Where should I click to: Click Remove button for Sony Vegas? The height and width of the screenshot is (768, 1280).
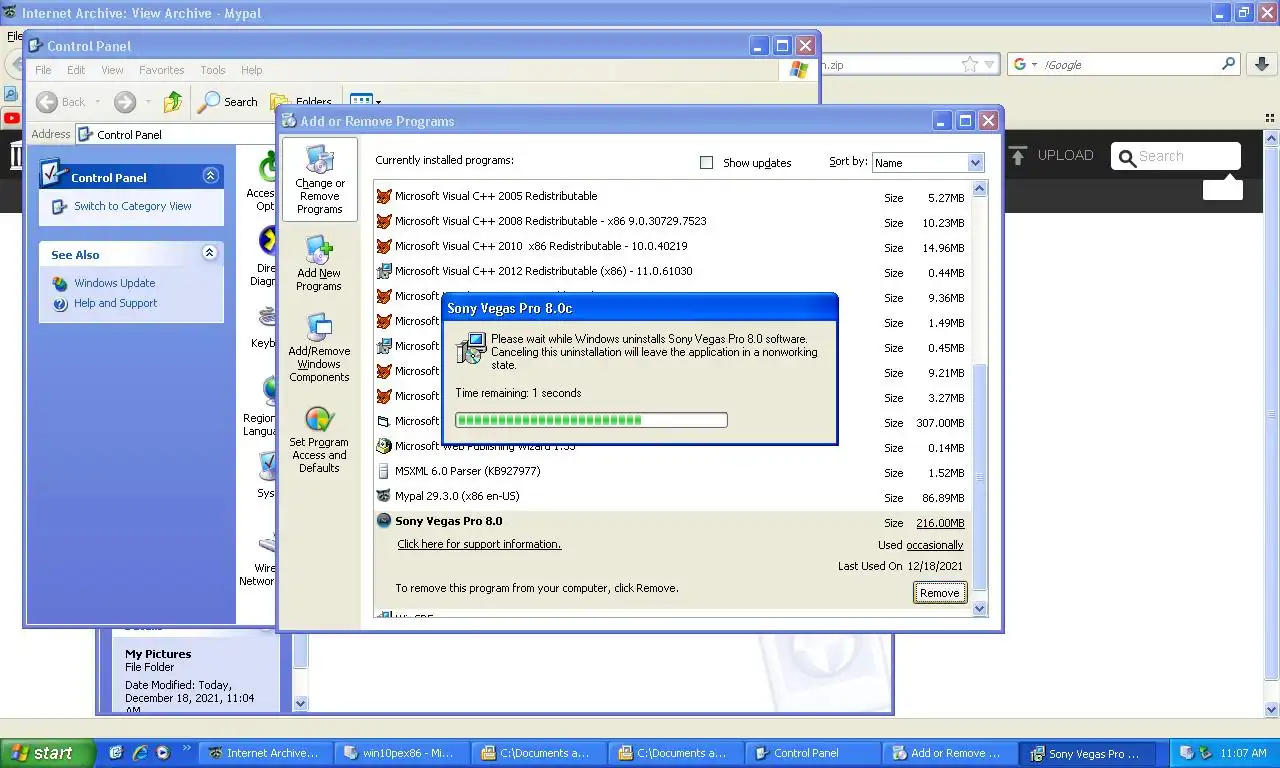[x=939, y=593]
